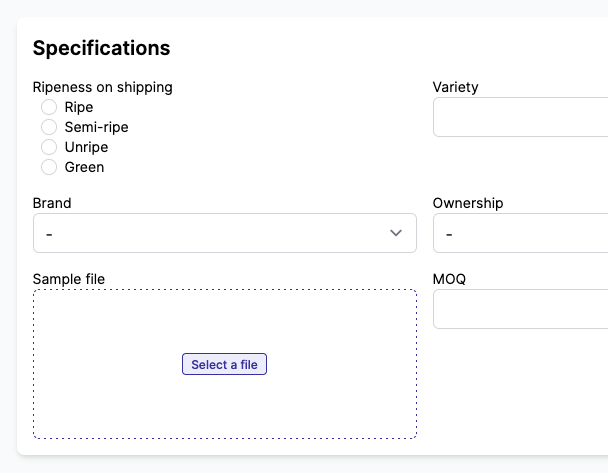
Task: Click the "Unripe" label text
Action: point(86,147)
